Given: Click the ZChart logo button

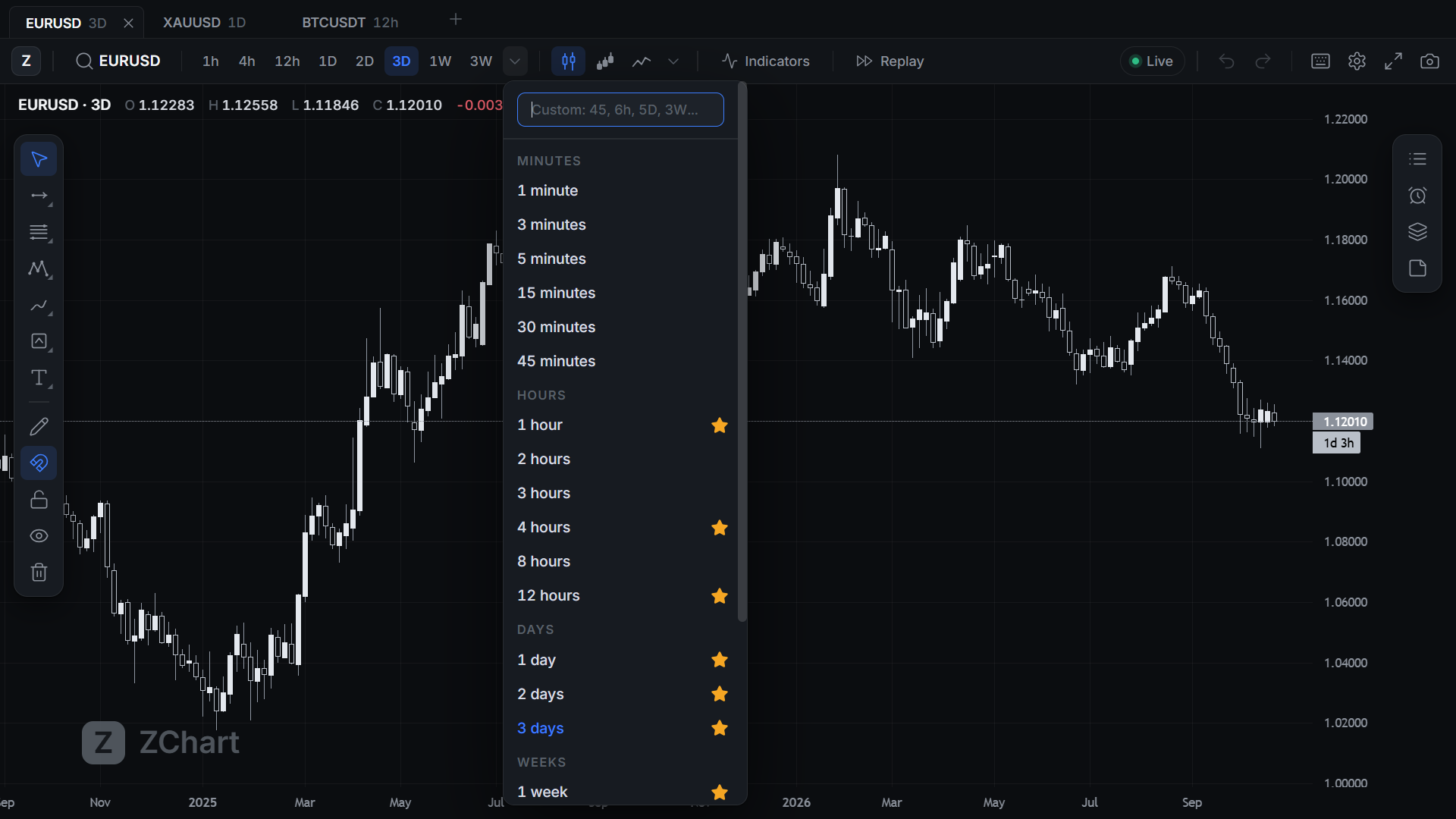Looking at the screenshot, I should (26, 61).
